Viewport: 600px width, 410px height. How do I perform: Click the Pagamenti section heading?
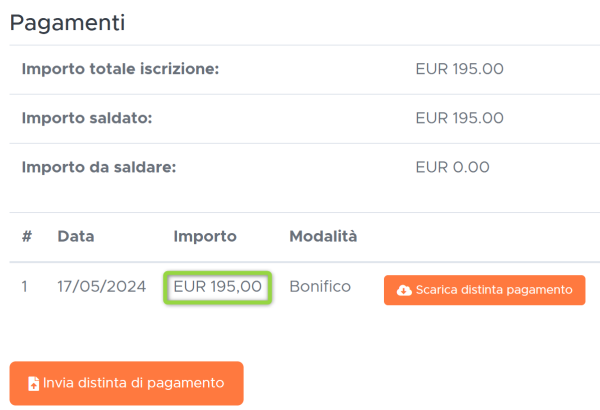coord(67,23)
